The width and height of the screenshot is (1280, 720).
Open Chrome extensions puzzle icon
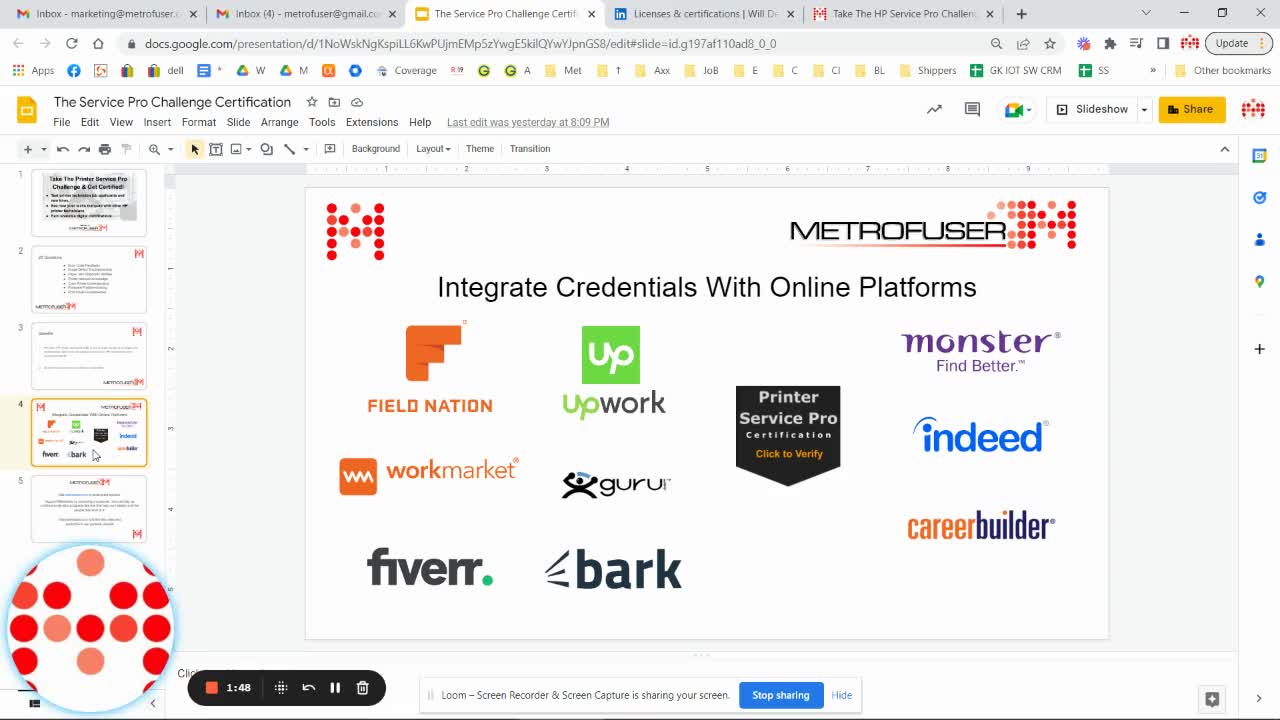pyautogui.click(x=1110, y=44)
